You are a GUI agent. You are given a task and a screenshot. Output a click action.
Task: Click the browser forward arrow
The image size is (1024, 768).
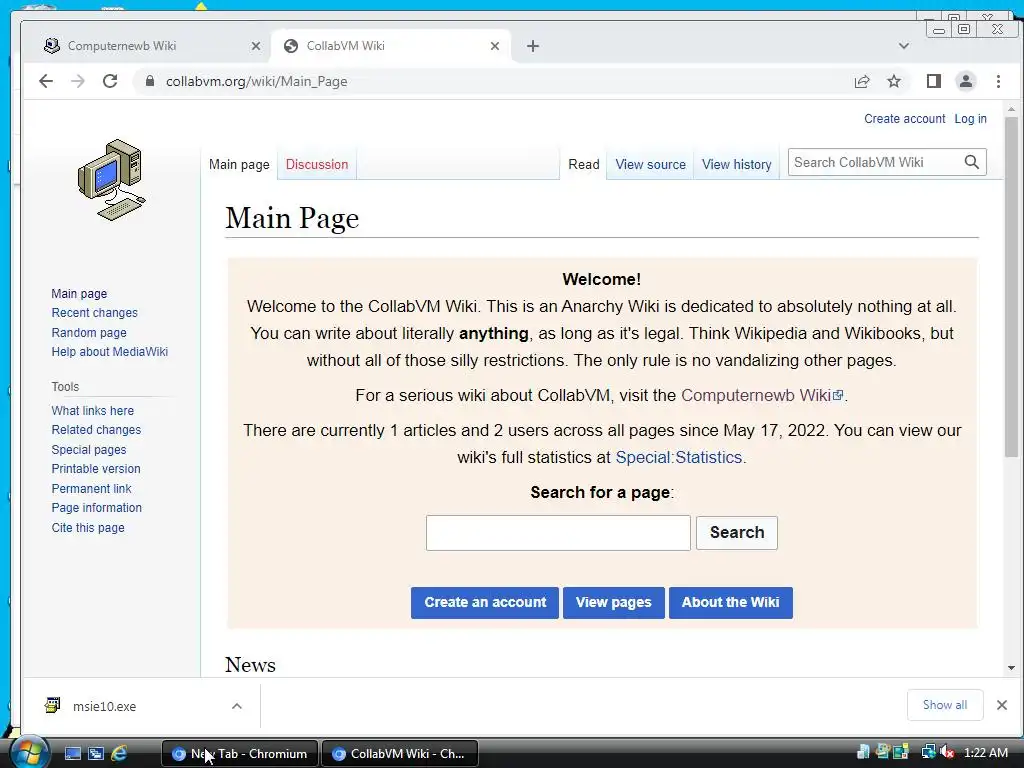78,81
